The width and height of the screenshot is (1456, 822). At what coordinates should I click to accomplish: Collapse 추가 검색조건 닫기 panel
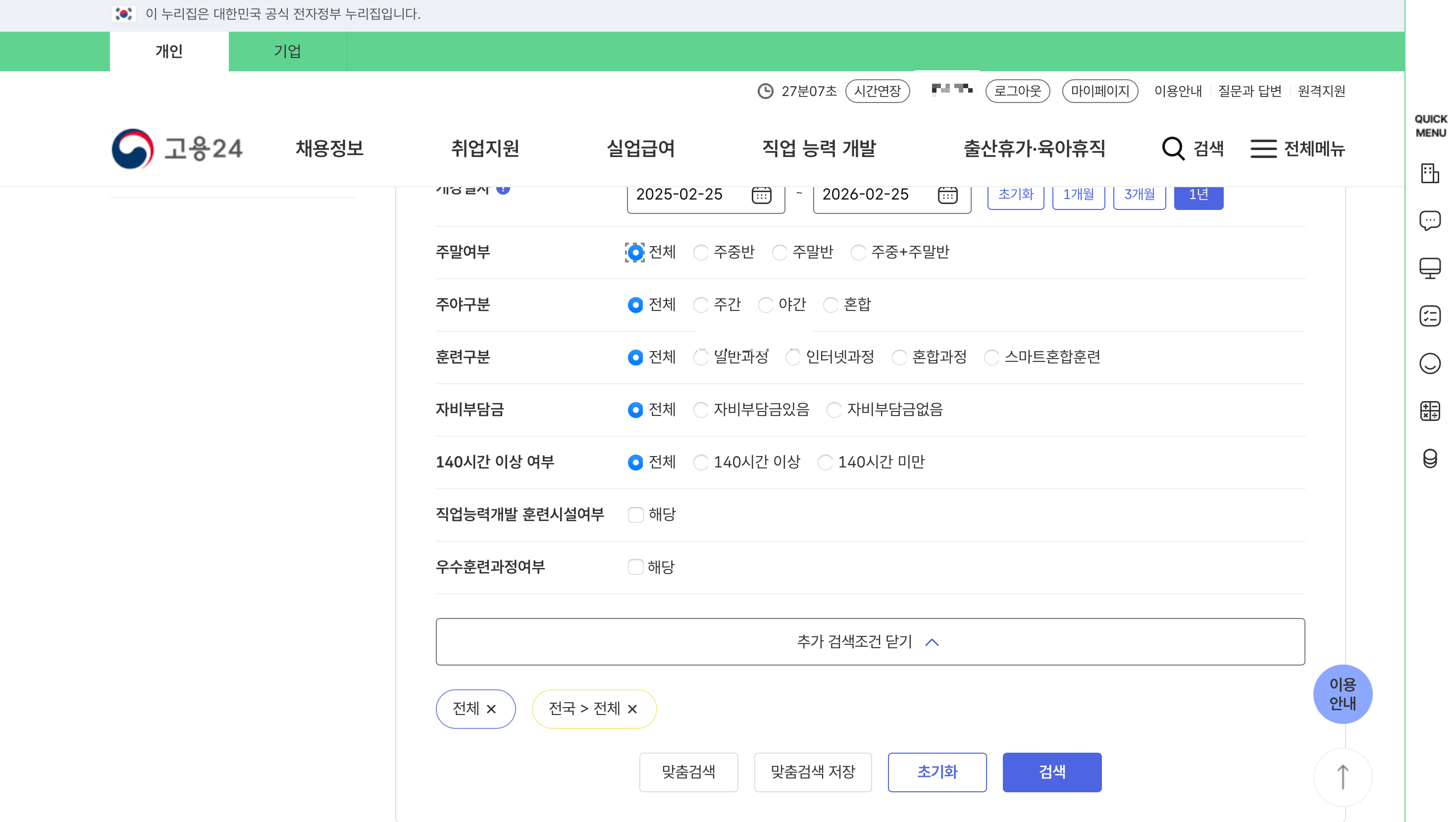point(869,641)
